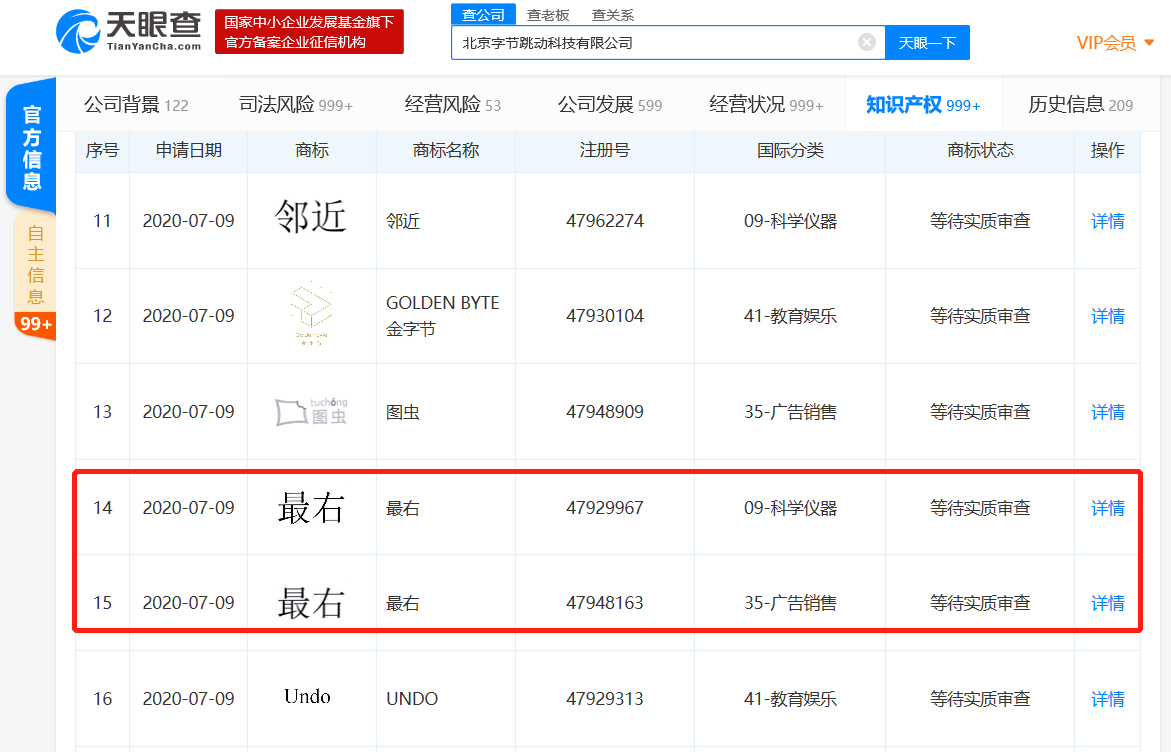This screenshot has width=1171, height=752.
Task: Open the 公司背景 tab
Action: pos(136,105)
